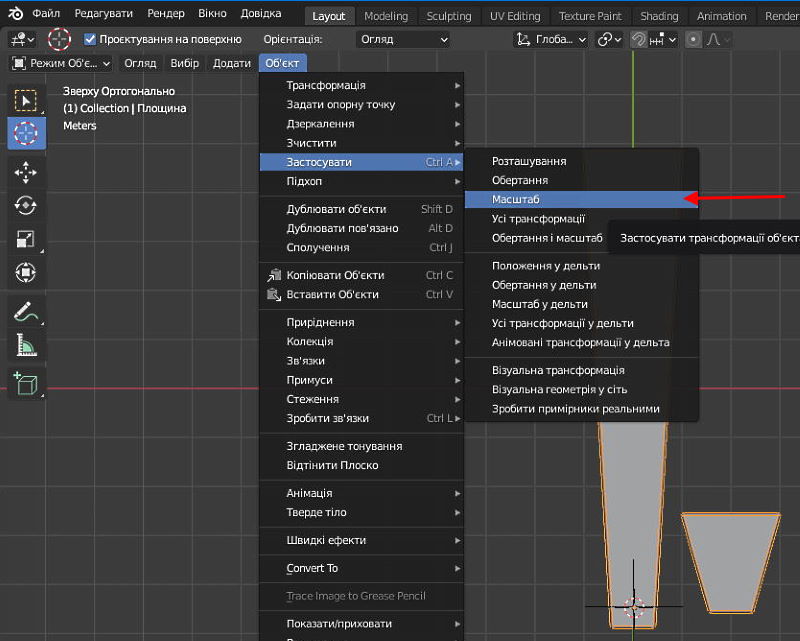Switch to the Texture Paint workspace tab
Viewport: 800px width, 641px height.
click(x=590, y=16)
